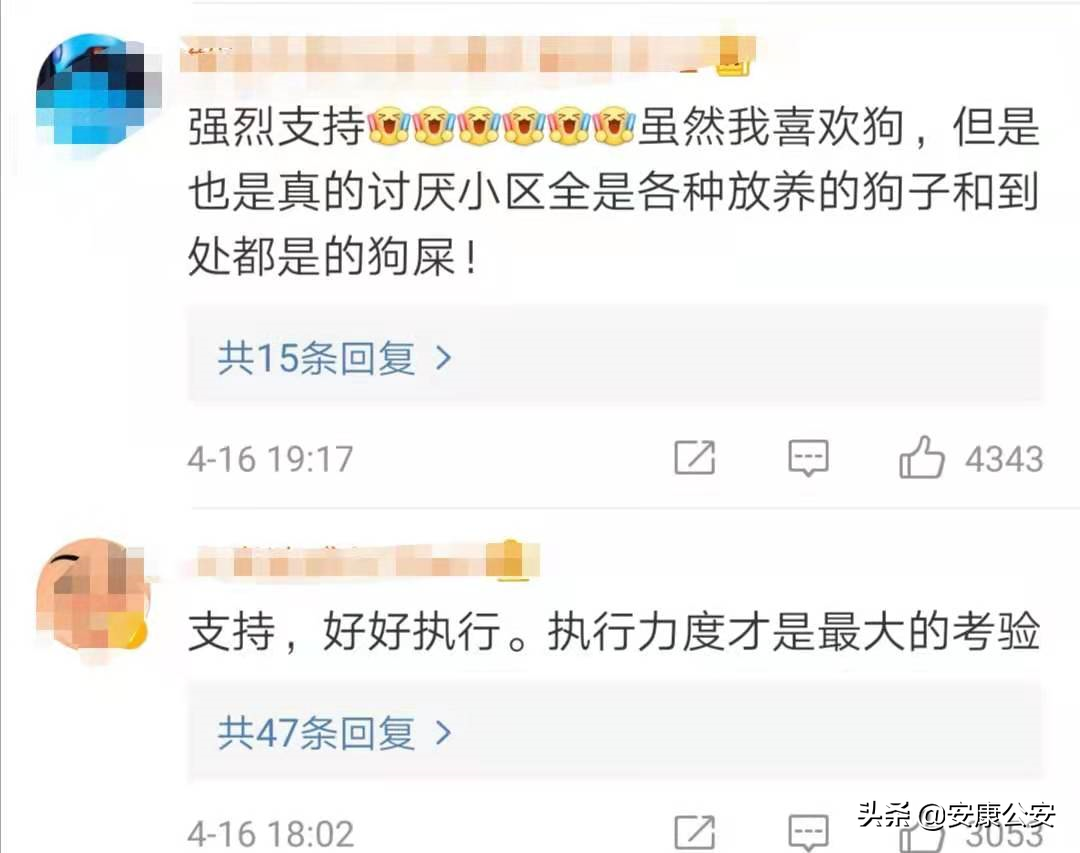Select the 支持，好好执行 comment text
The height and width of the screenshot is (853, 1080).
(614, 630)
